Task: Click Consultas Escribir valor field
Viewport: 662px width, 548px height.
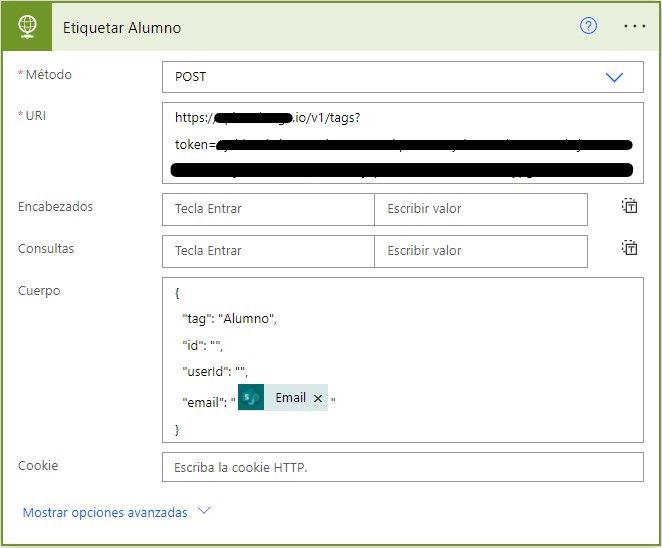Action: coord(481,251)
